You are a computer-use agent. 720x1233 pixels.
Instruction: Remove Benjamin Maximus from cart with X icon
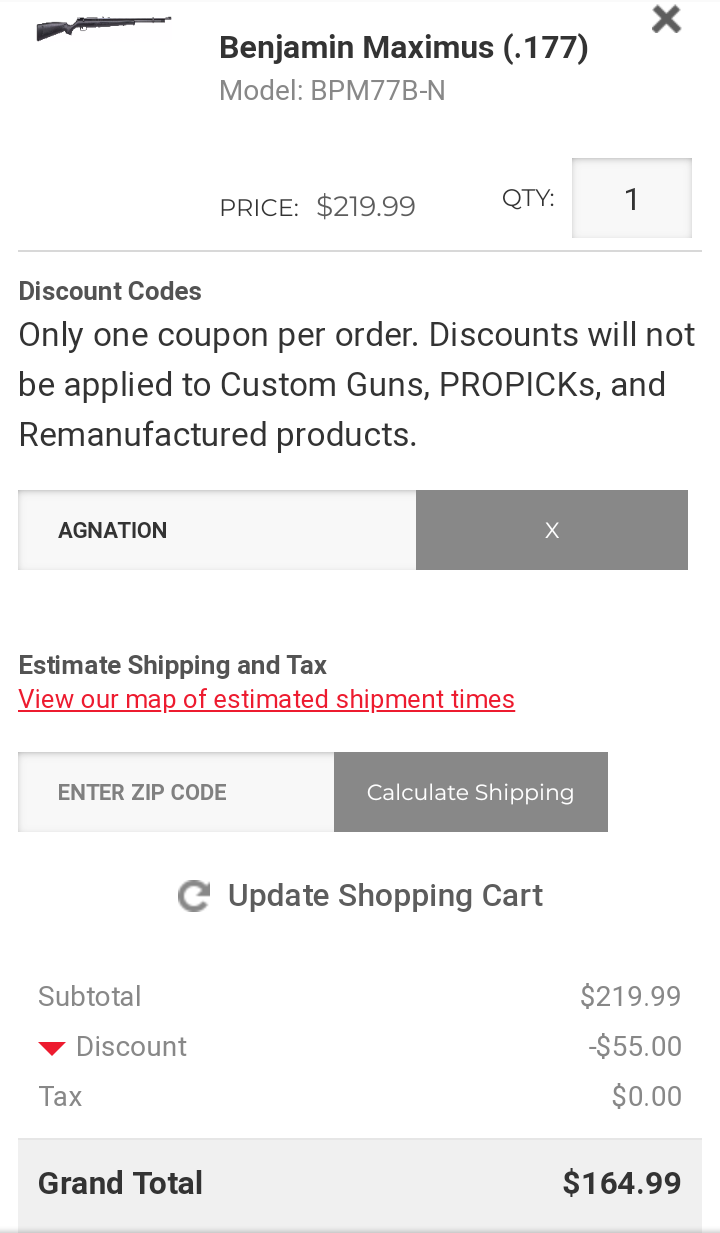click(666, 19)
